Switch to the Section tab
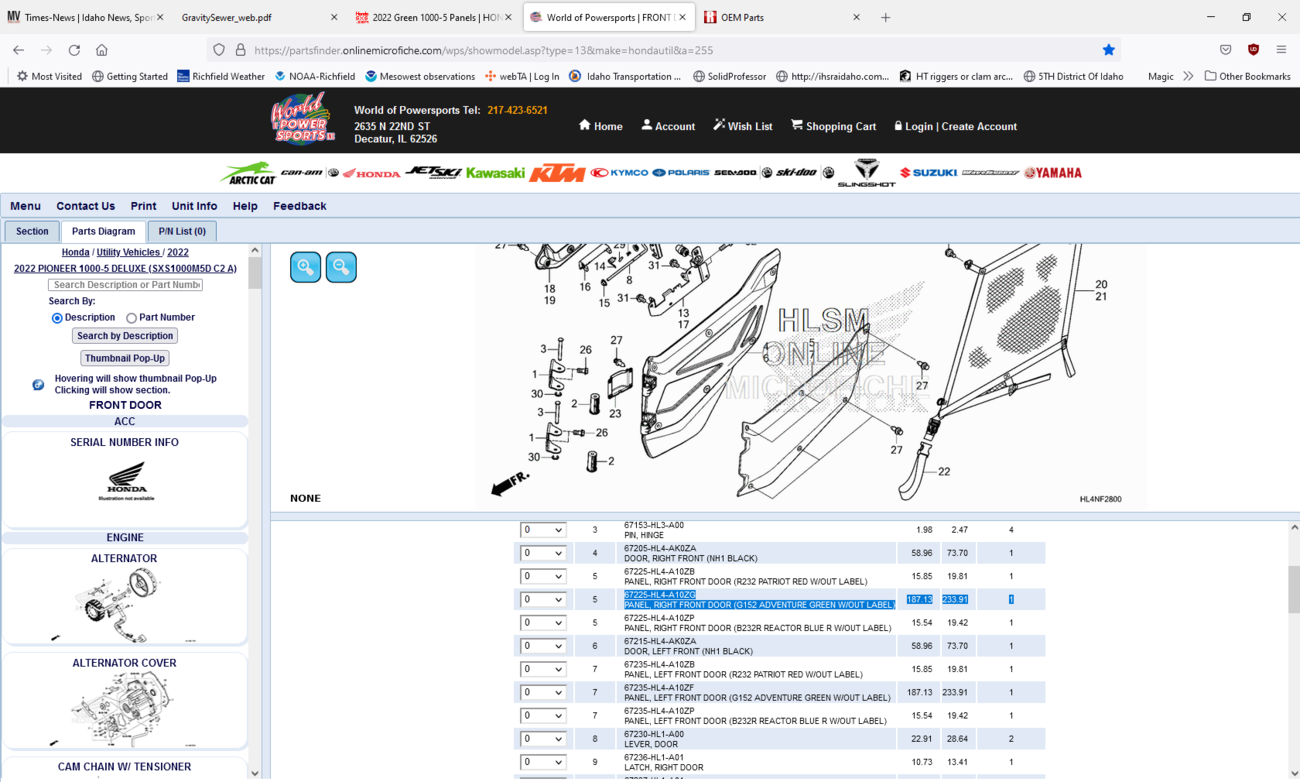The width and height of the screenshot is (1300, 782). [x=32, y=231]
